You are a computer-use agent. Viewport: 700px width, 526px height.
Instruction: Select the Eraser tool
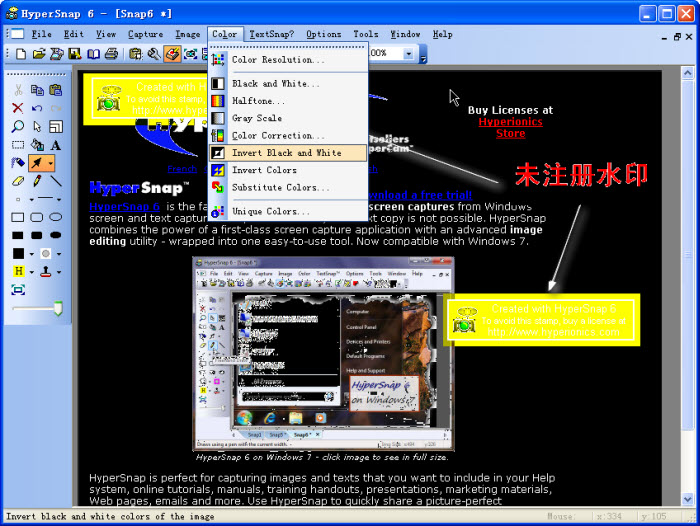click(18, 181)
